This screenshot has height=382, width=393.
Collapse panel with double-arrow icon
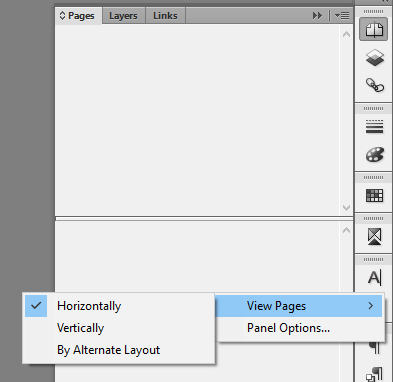tap(317, 15)
